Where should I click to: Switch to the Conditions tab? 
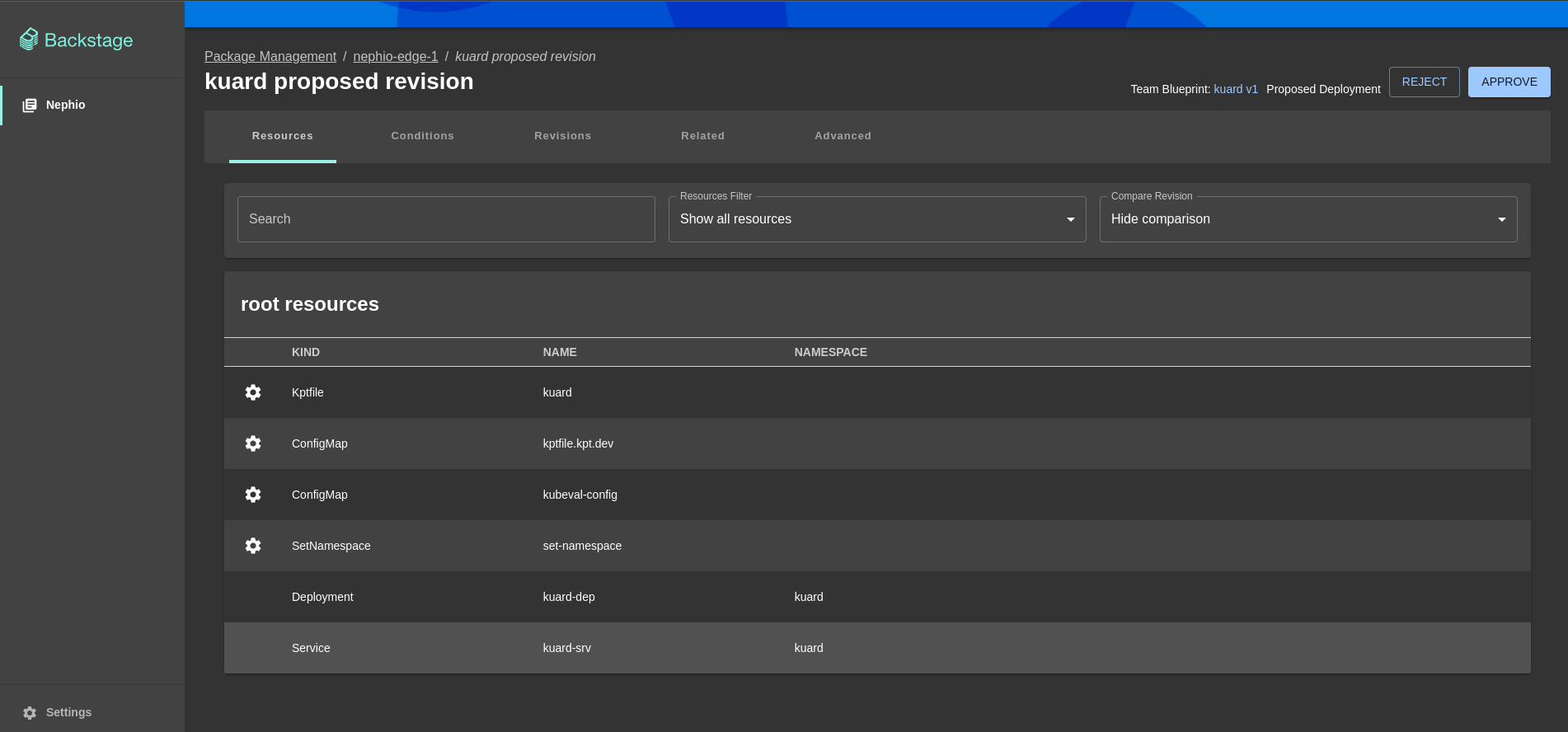(423, 136)
